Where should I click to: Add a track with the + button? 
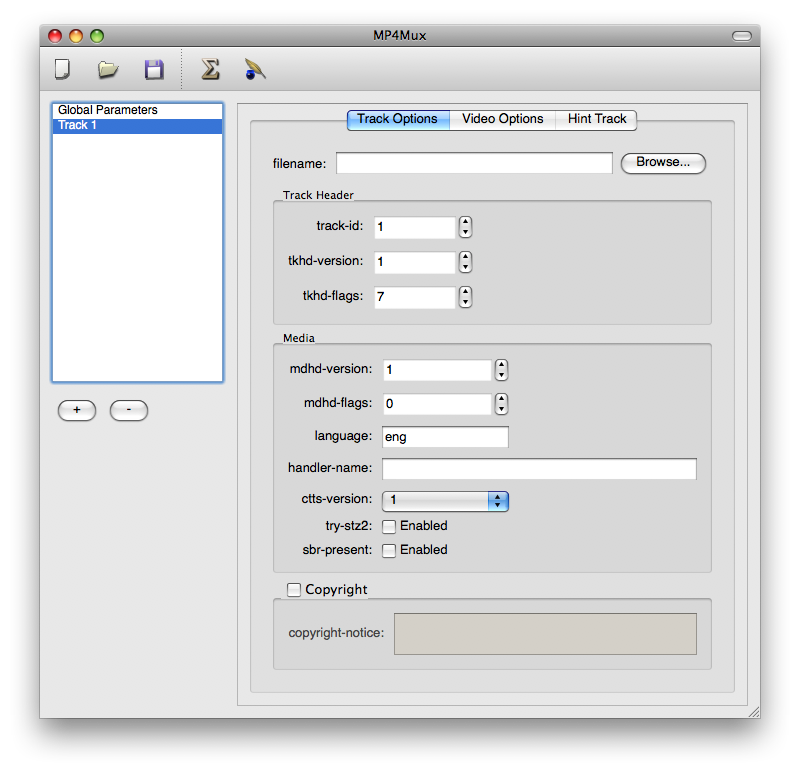pyautogui.click(x=77, y=410)
